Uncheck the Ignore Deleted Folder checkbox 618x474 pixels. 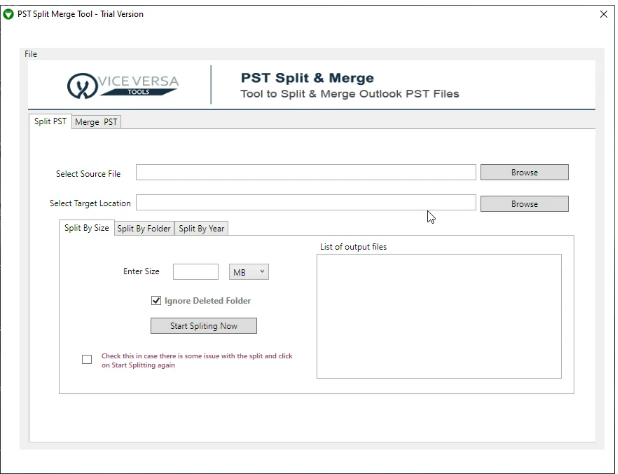coord(156,300)
